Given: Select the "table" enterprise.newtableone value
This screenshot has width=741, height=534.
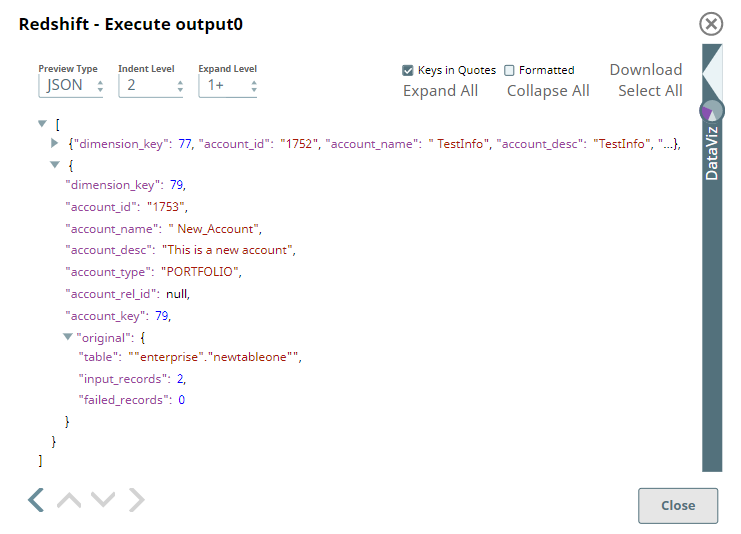Looking at the screenshot, I should [x=215, y=357].
